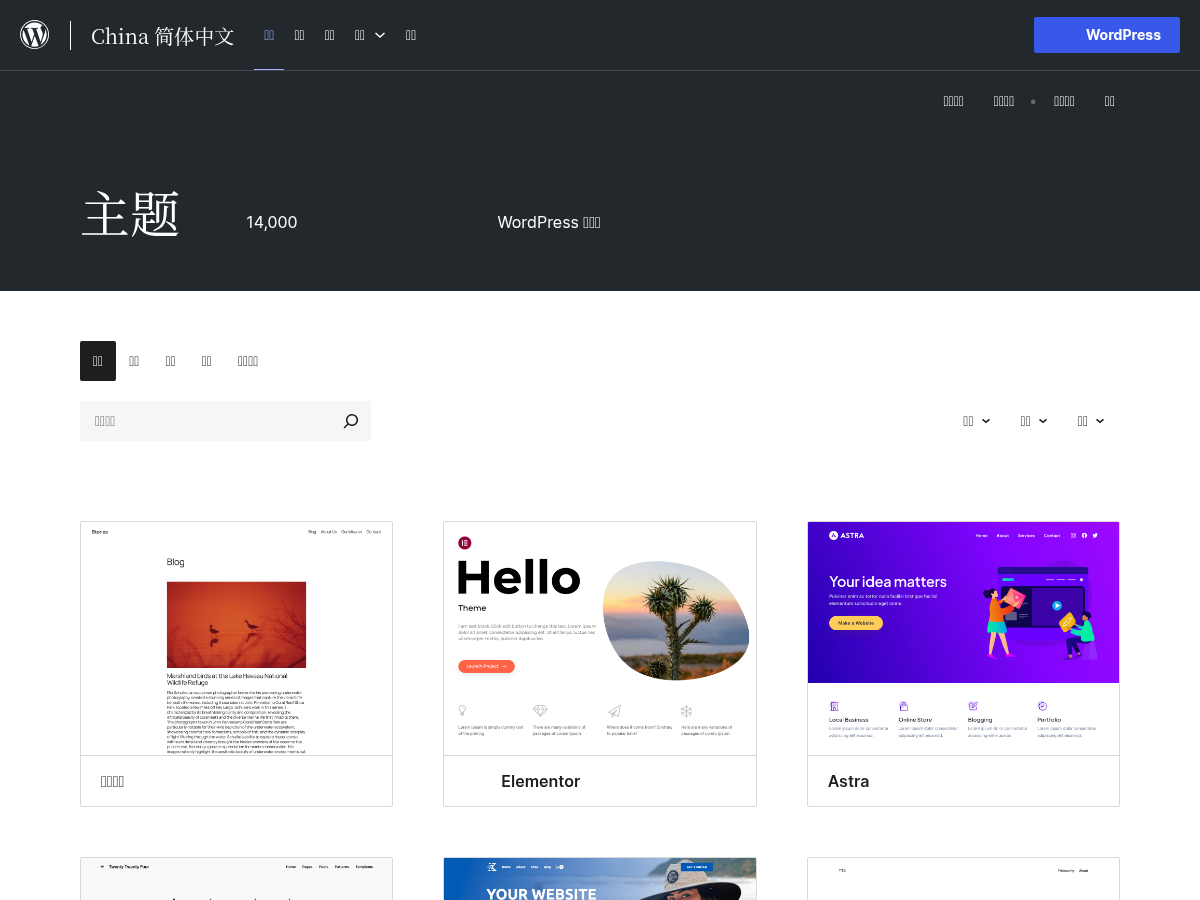
Task: Focus the theme search input field
Action: pos(225,421)
